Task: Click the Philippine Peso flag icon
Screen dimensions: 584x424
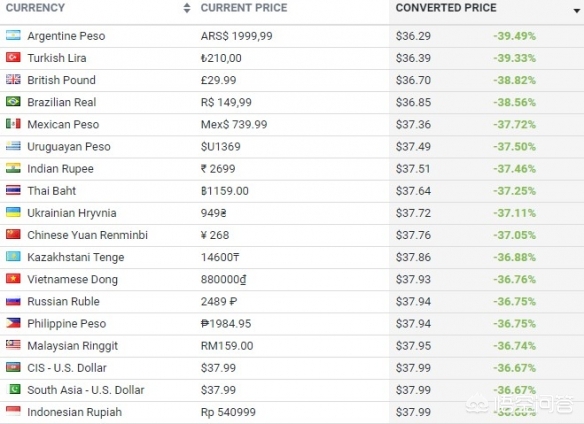Action: [13, 323]
